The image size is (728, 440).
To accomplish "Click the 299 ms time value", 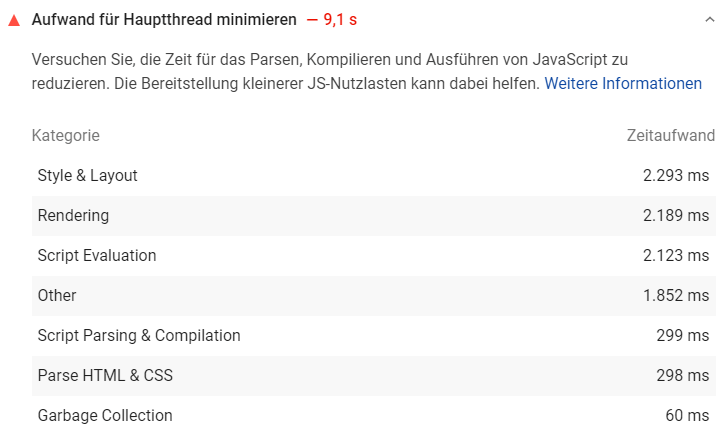I will tap(682, 335).
